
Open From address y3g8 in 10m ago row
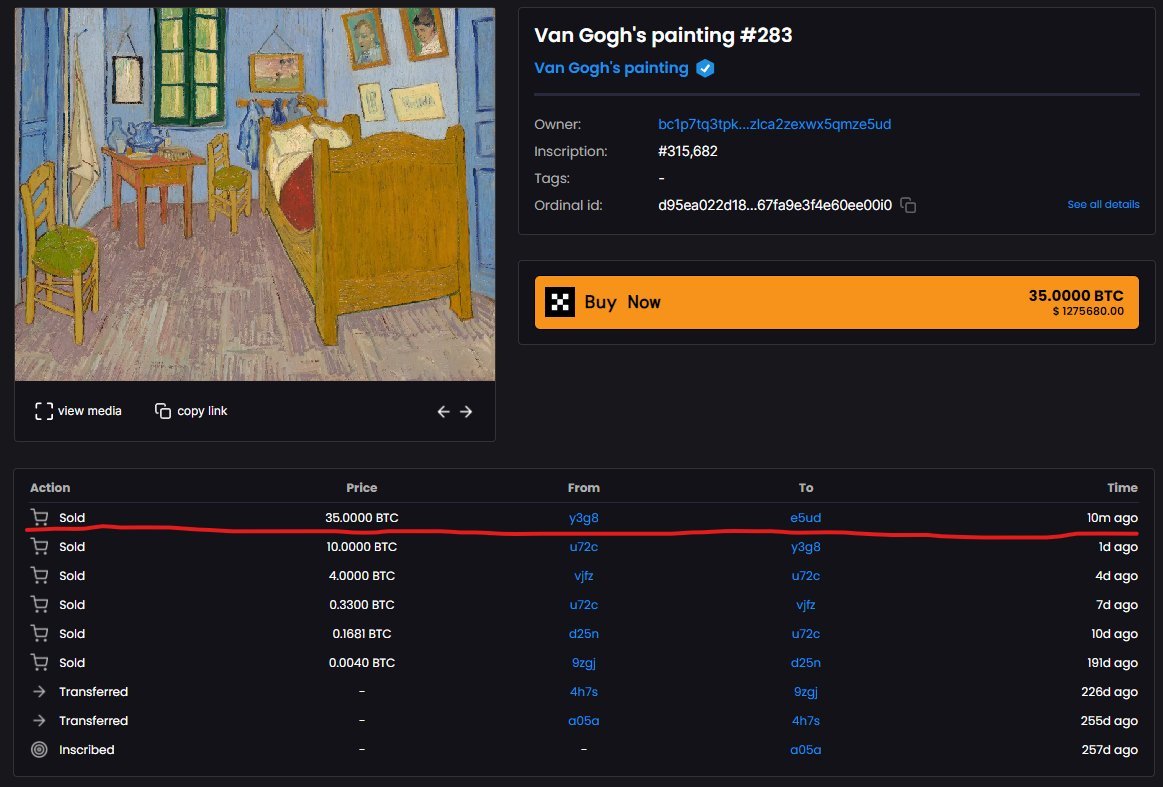[584, 518]
